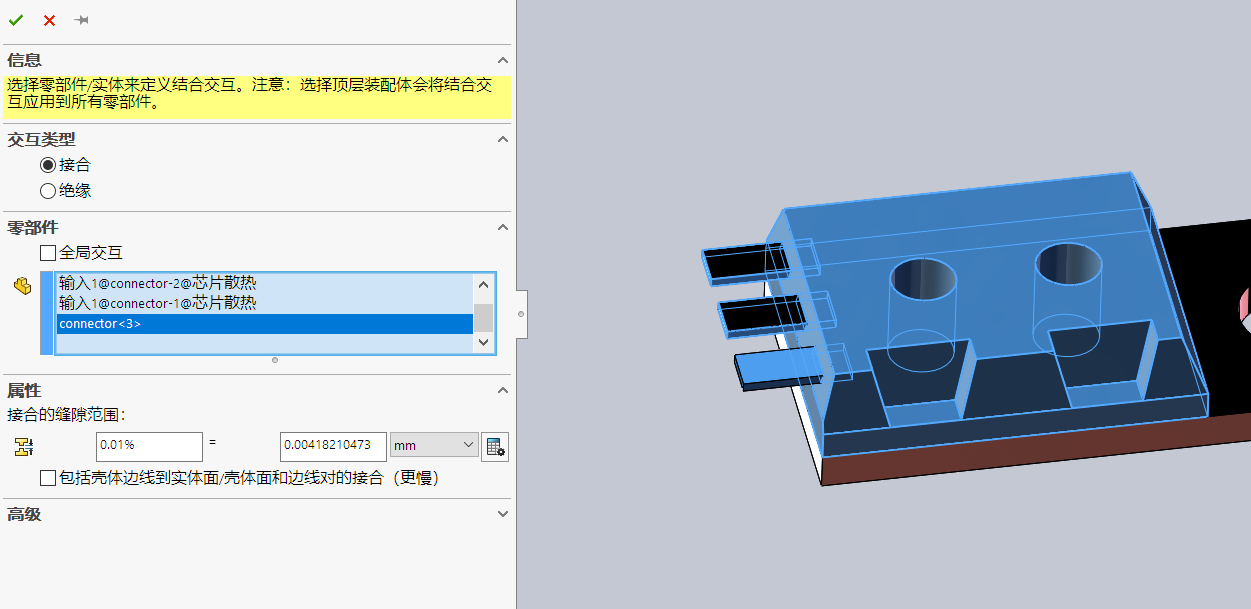1251x609 pixels.
Task: Collapse the 信息 section
Action: click(x=503, y=60)
